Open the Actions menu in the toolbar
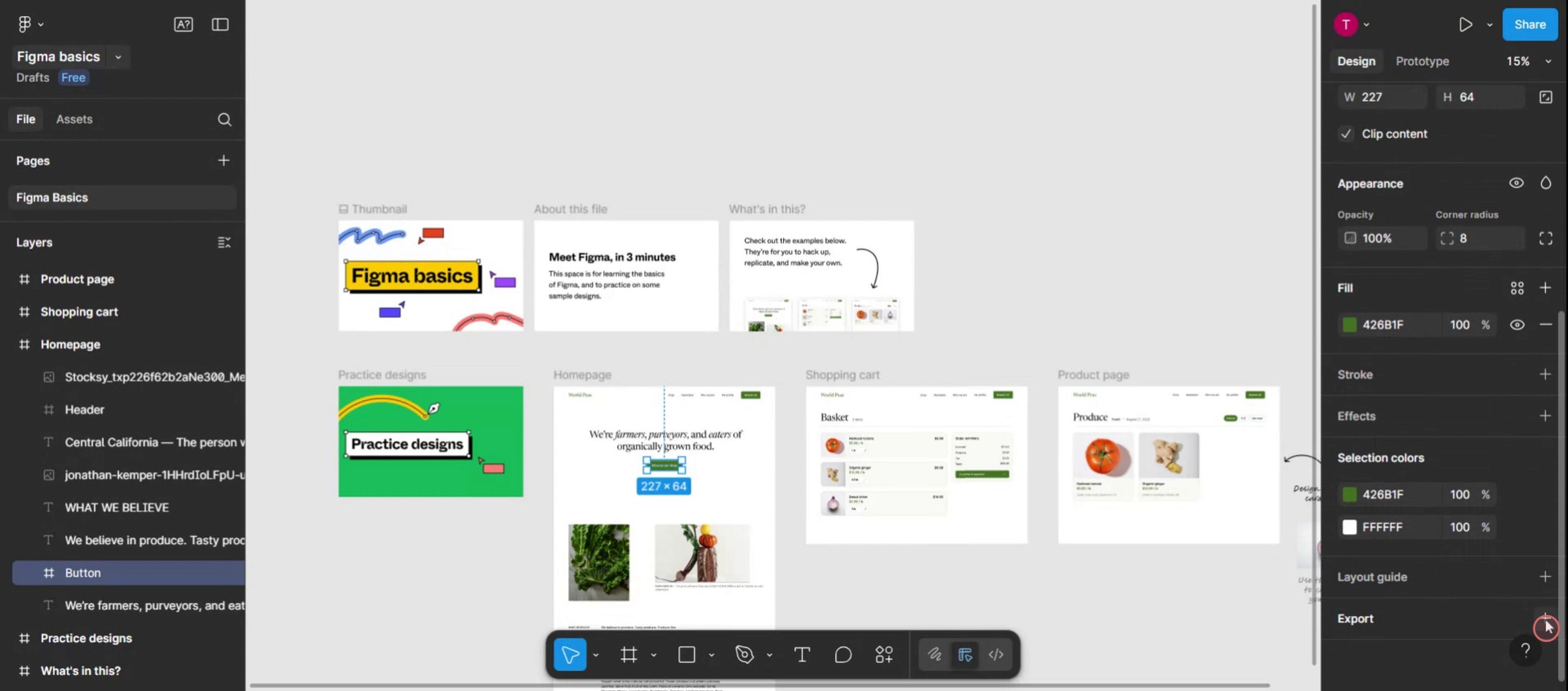The width and height of the screenshot is (1568, 691). pyautogui.click(x=883, y=654)
